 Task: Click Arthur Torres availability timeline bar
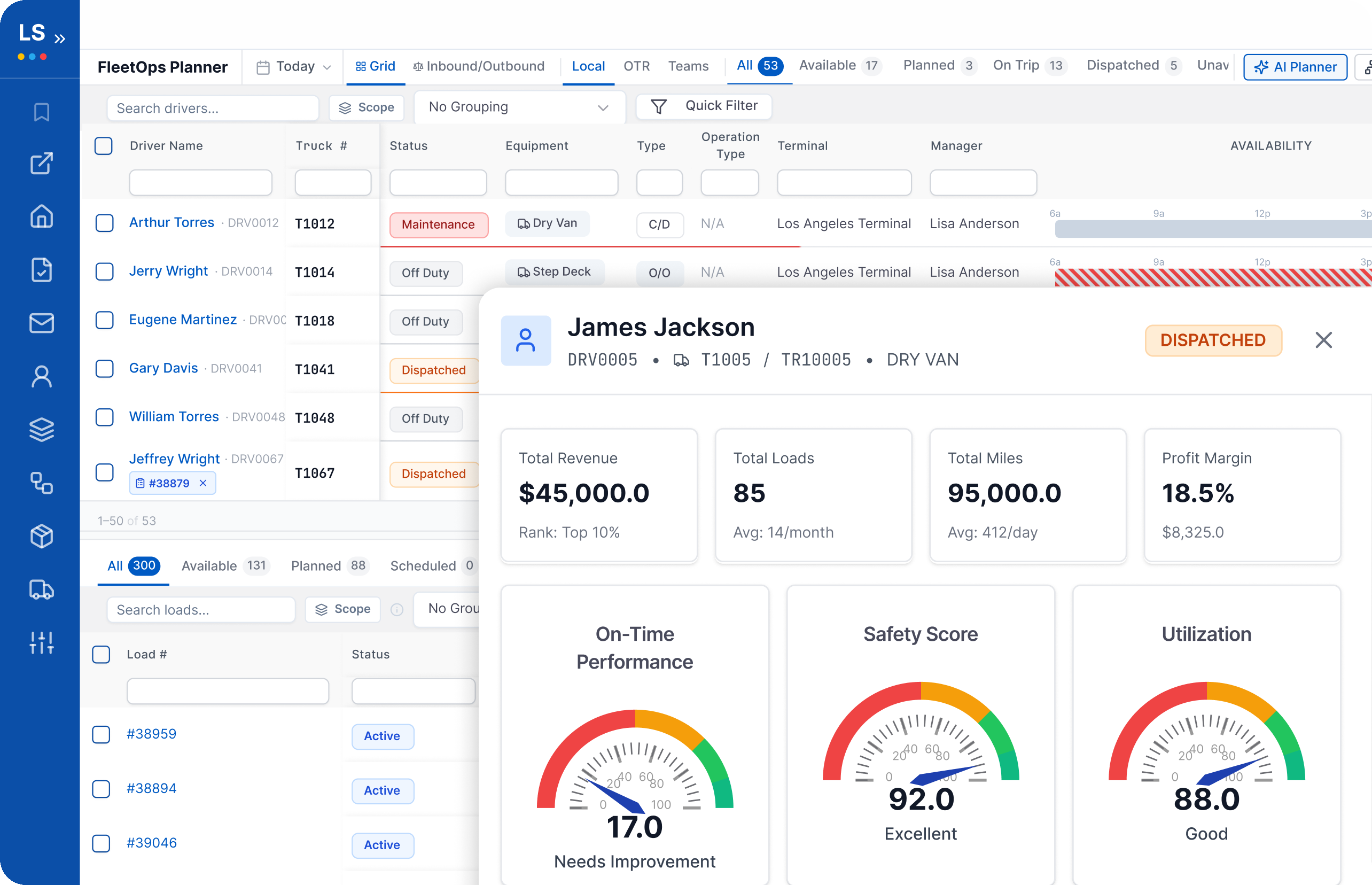click(1213, 229)
